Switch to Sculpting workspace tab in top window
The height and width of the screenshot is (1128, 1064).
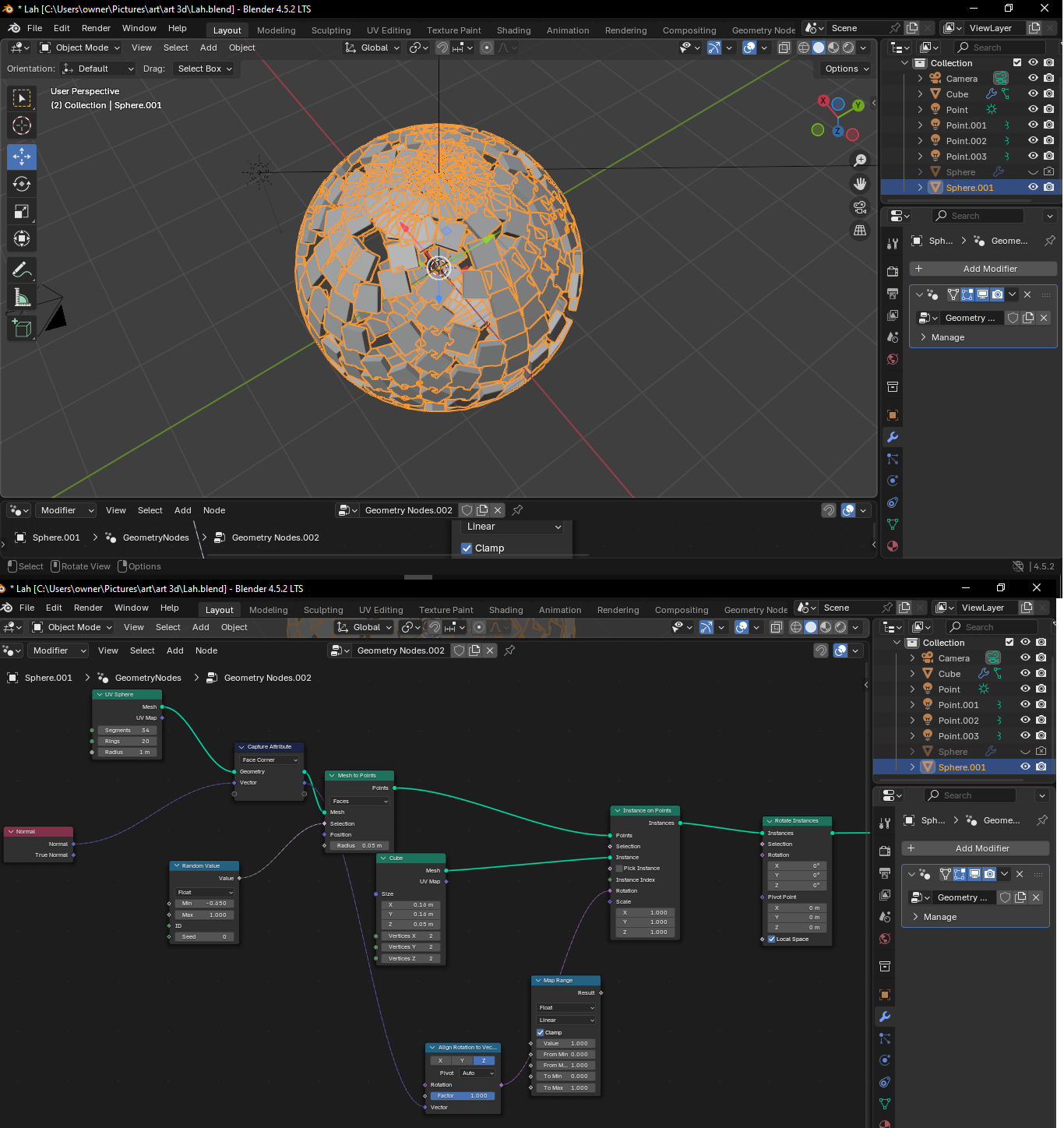click(x=331, y=30)
